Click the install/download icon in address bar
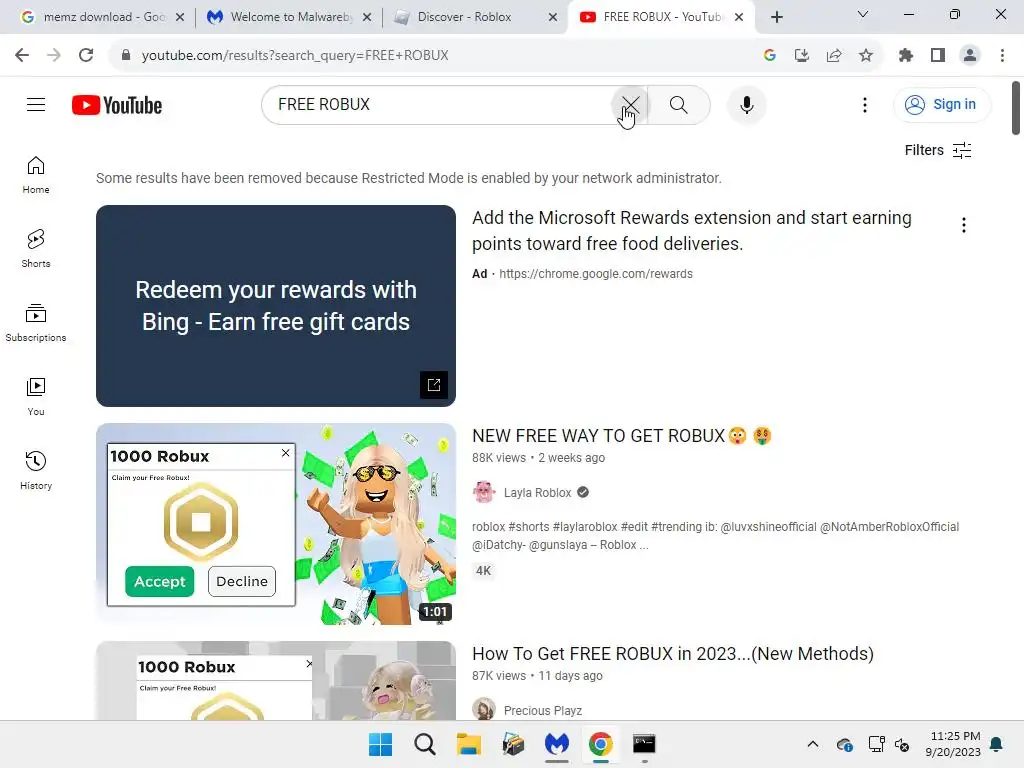This screenshot has height=768, width=1024. (x=801, y=55)
